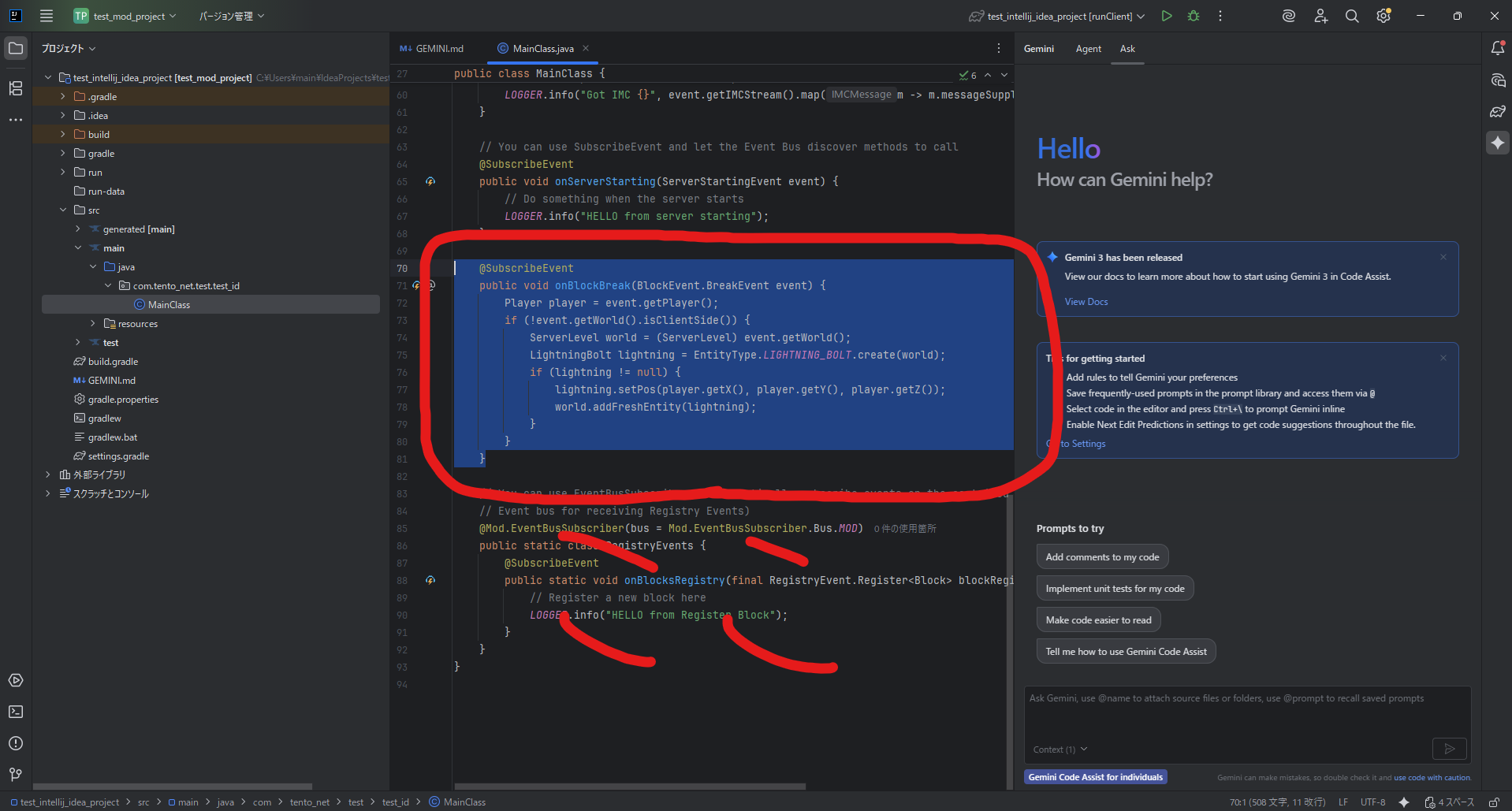Open the Gemini tool window sparkle icon
This screenshot has height=811, width=1512.
(1498, 143)
